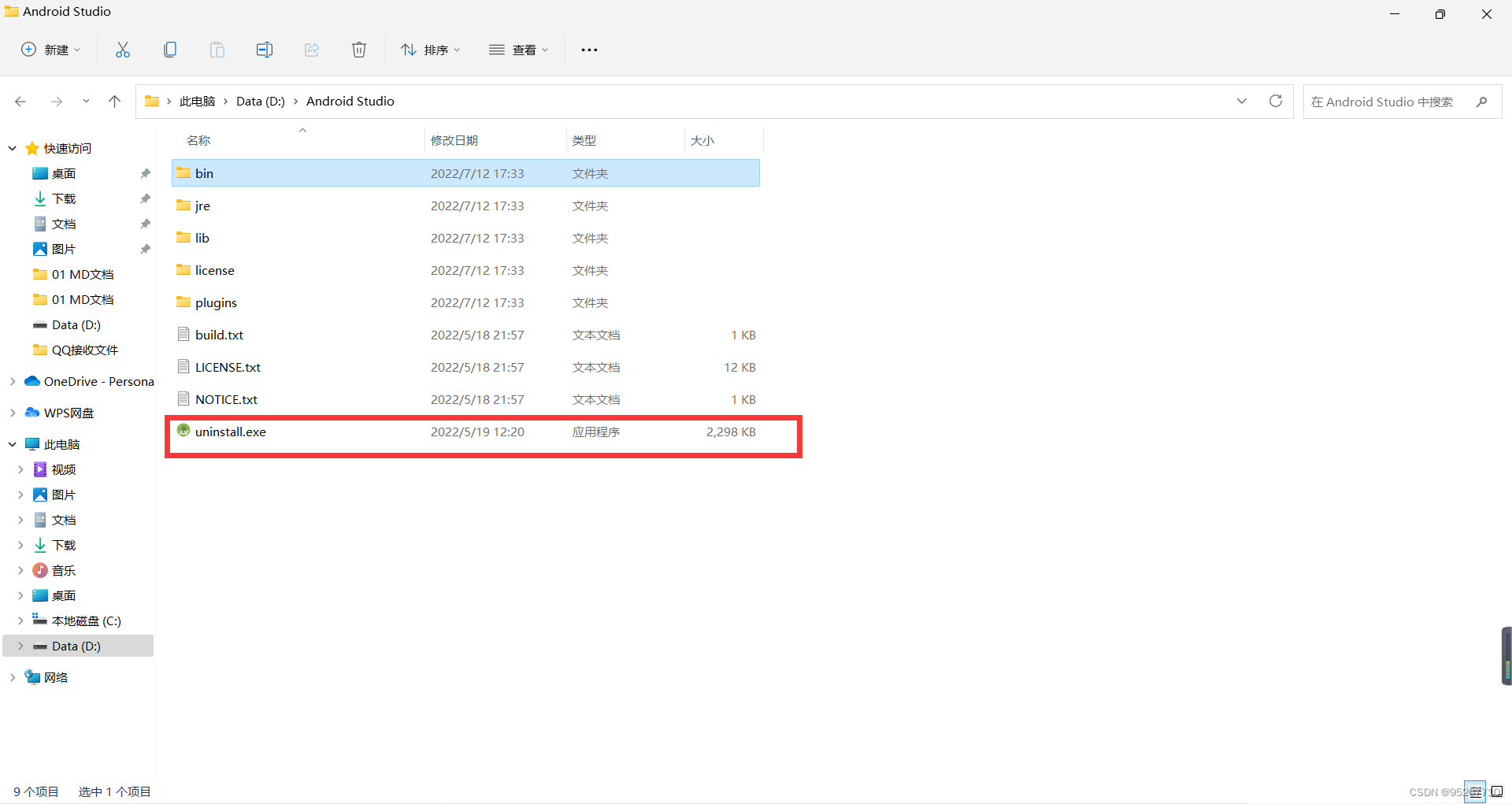This screenshot has height=804, width=1512.
Task: Expand address bar history dropdown
Action: [x=1242, y=101]
